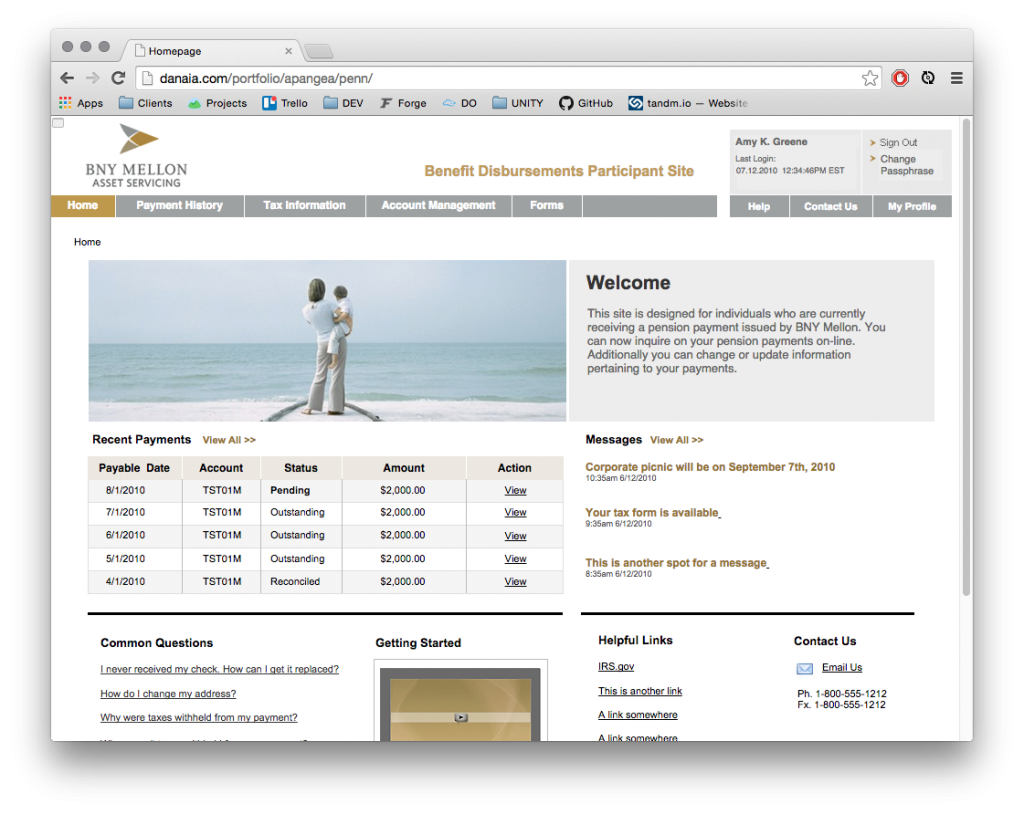
Task: Click the Change Passphrase link
Action: point(906,165)
